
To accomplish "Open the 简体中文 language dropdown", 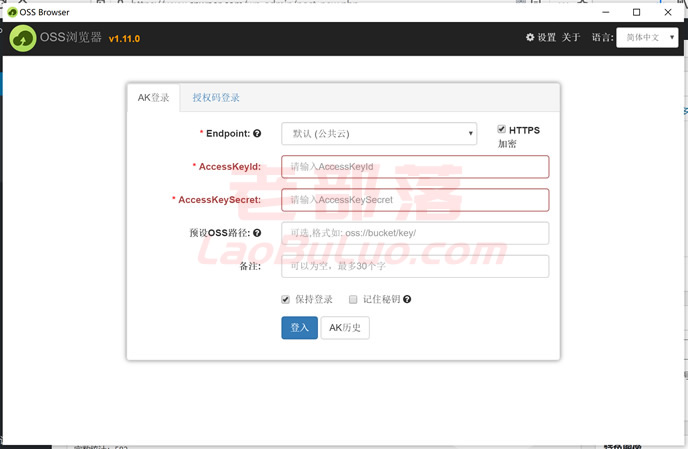I will click(647, 37).
